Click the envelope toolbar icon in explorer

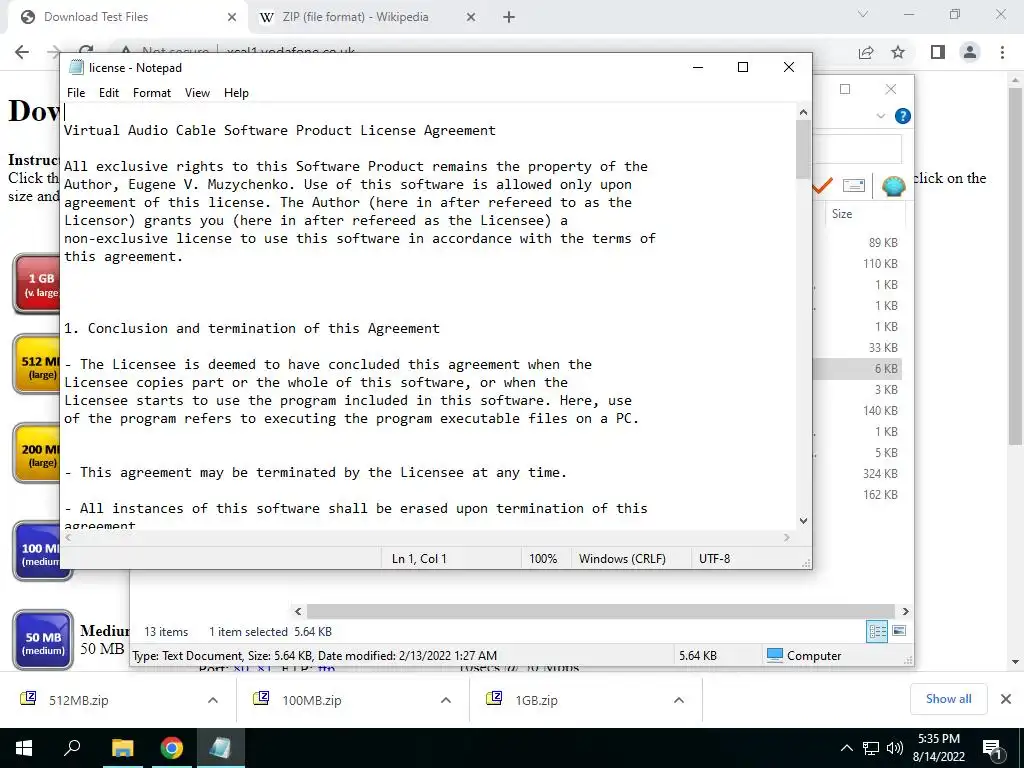[854, 185]
